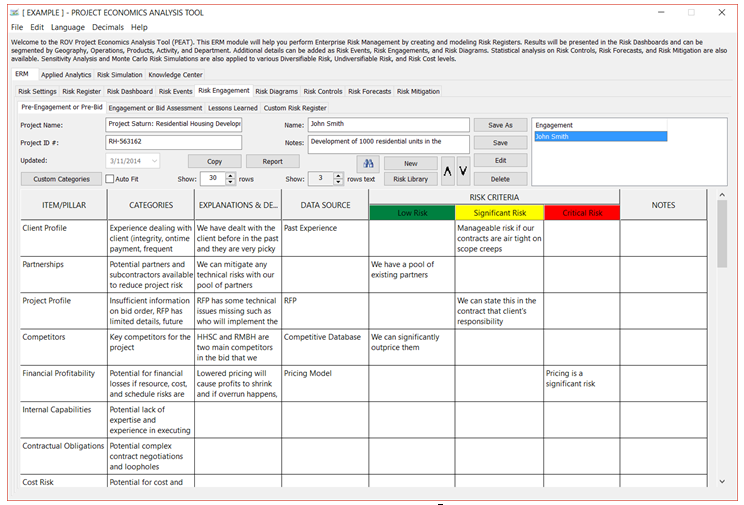Enable the Auto Fit checkbox
Viewport: 744px width, 505px height.
coord(110,179)
